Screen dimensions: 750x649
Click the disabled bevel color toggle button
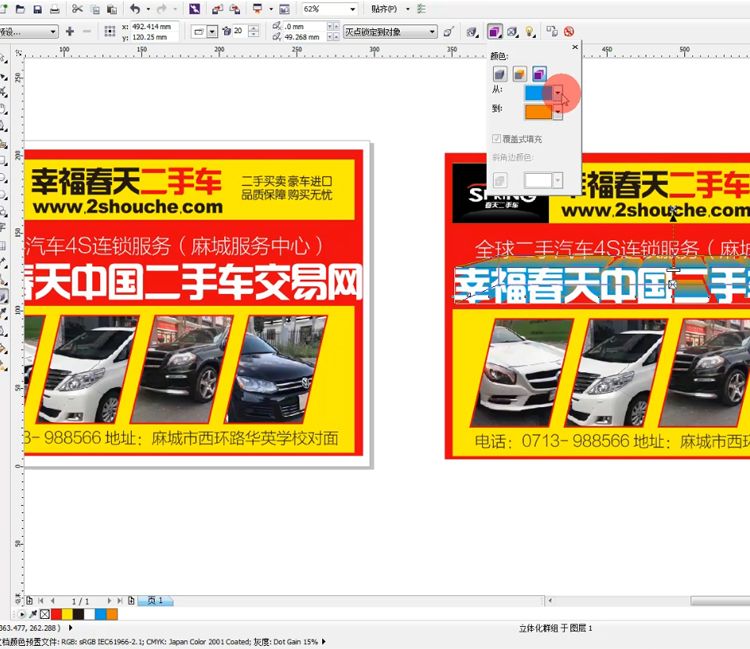tap(500, 180)
